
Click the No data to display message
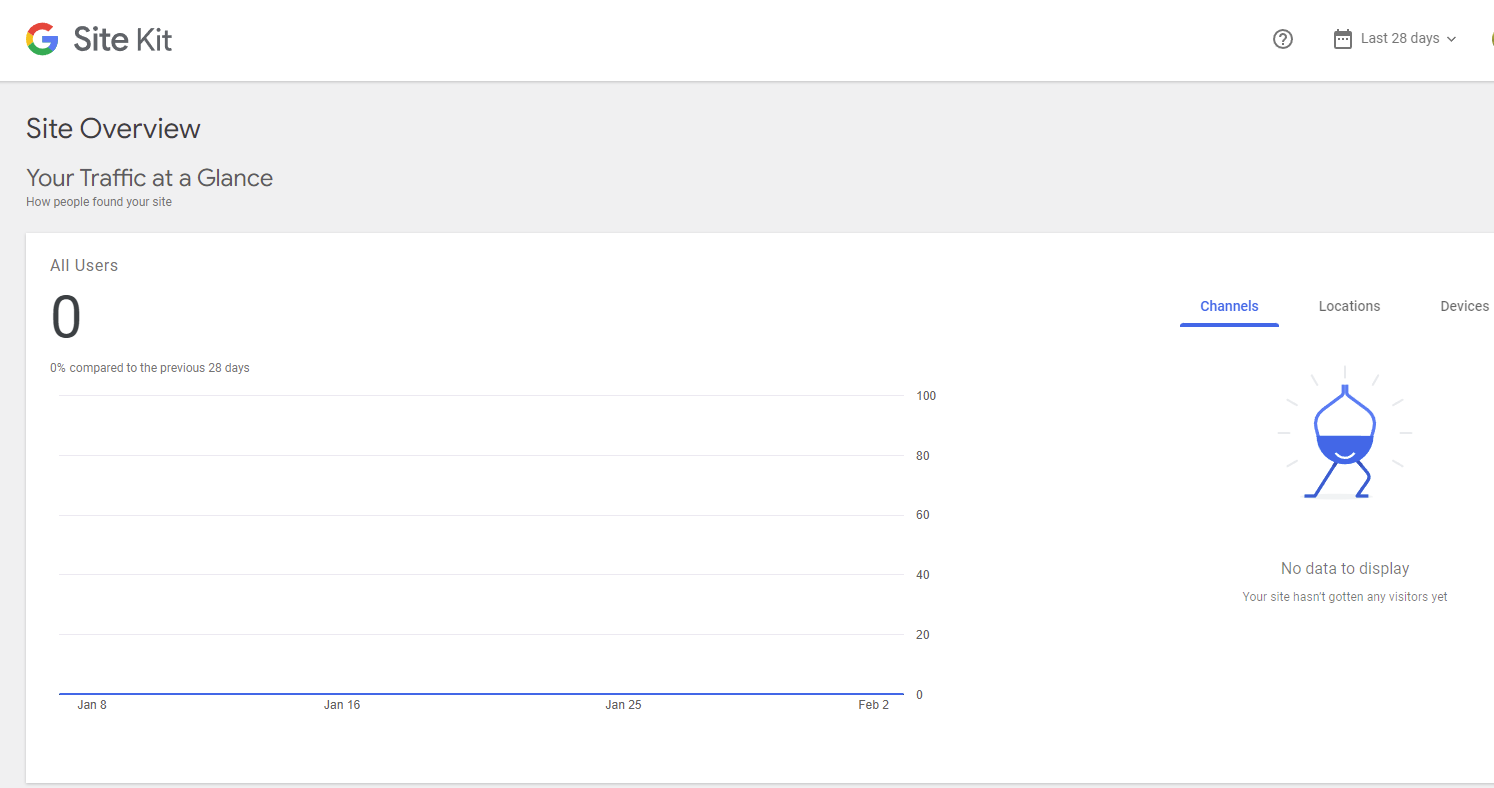(1345, 568)
